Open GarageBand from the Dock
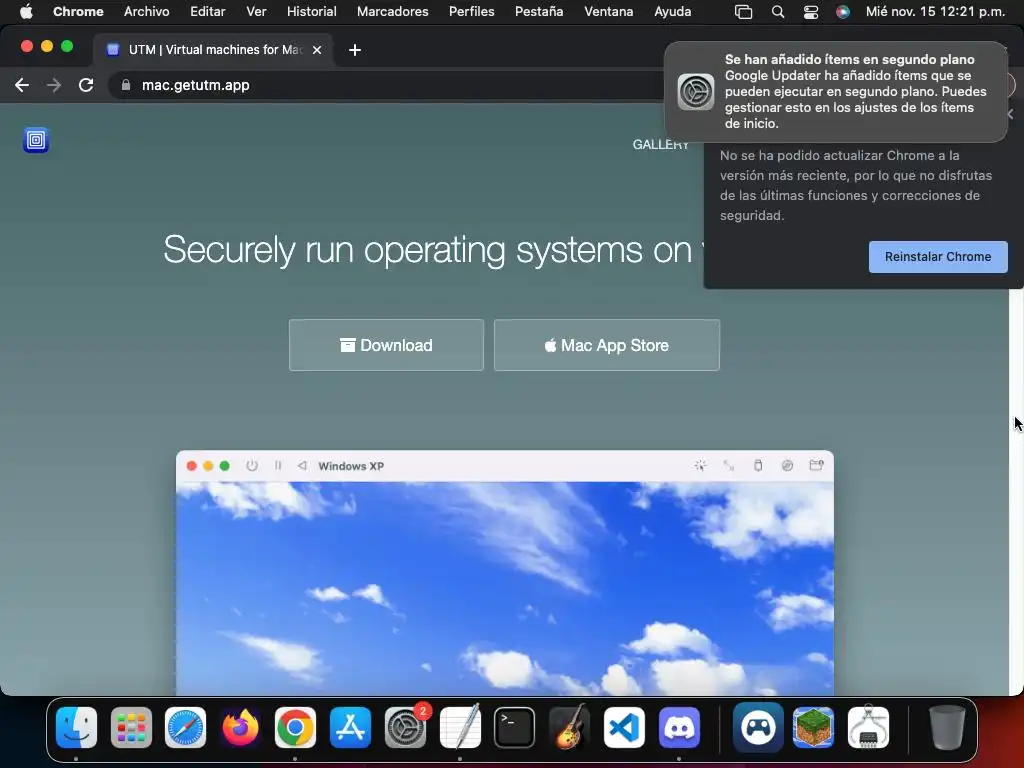The image size is (1024, 768). (569, 727)
